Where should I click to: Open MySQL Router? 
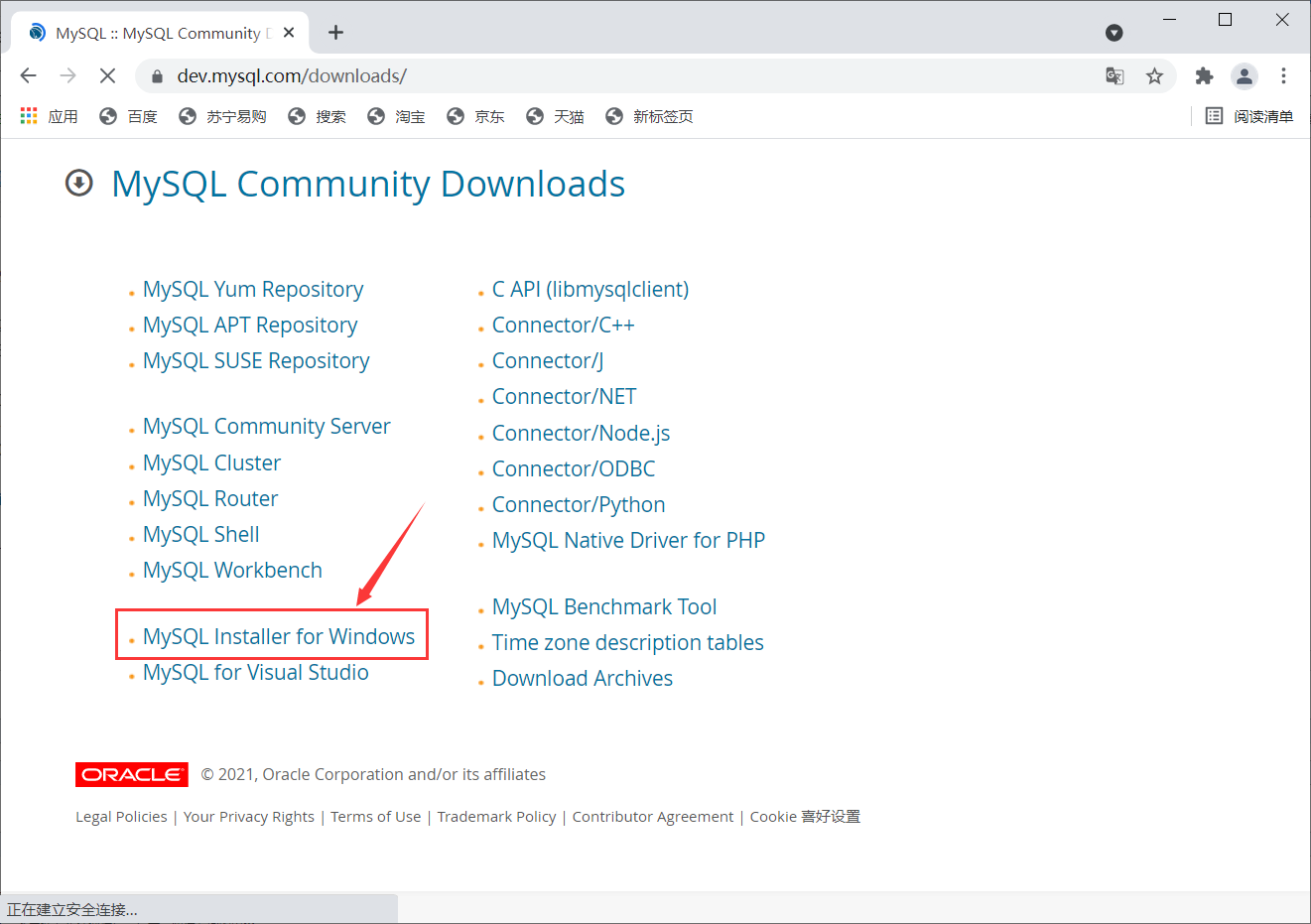point(210,498)
